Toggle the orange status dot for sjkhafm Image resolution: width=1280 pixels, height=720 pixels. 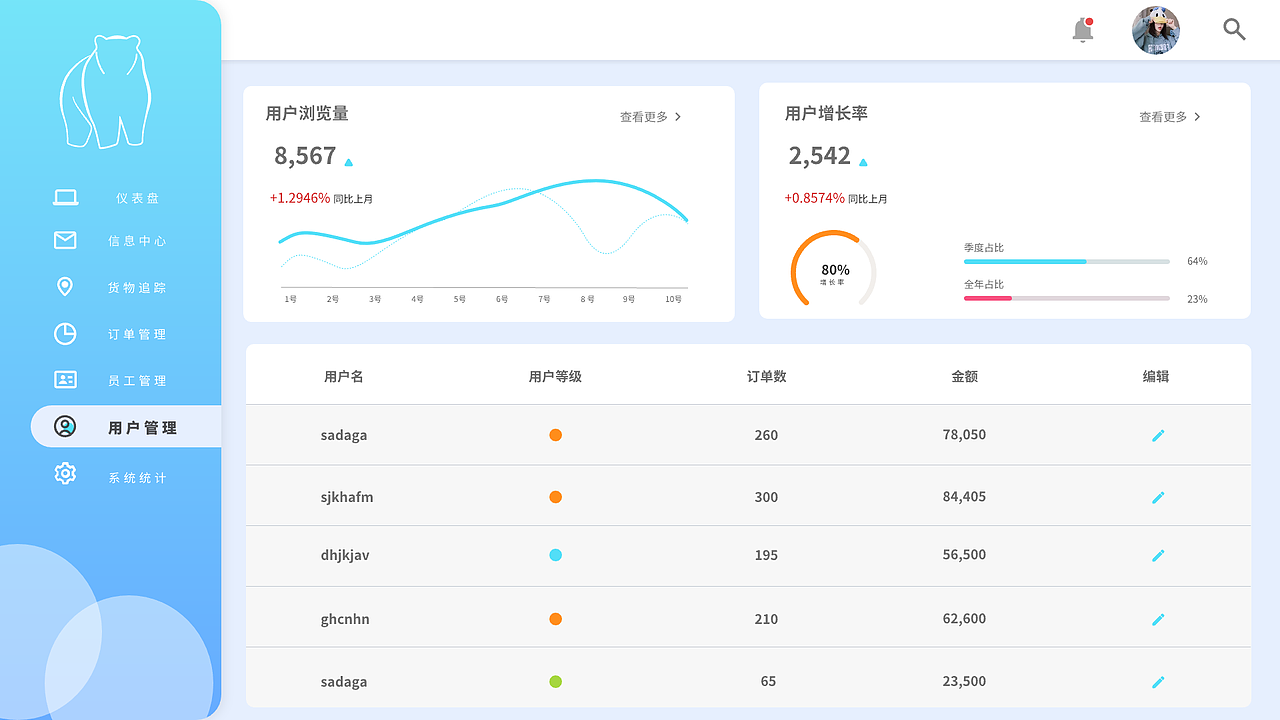point(555,497)
